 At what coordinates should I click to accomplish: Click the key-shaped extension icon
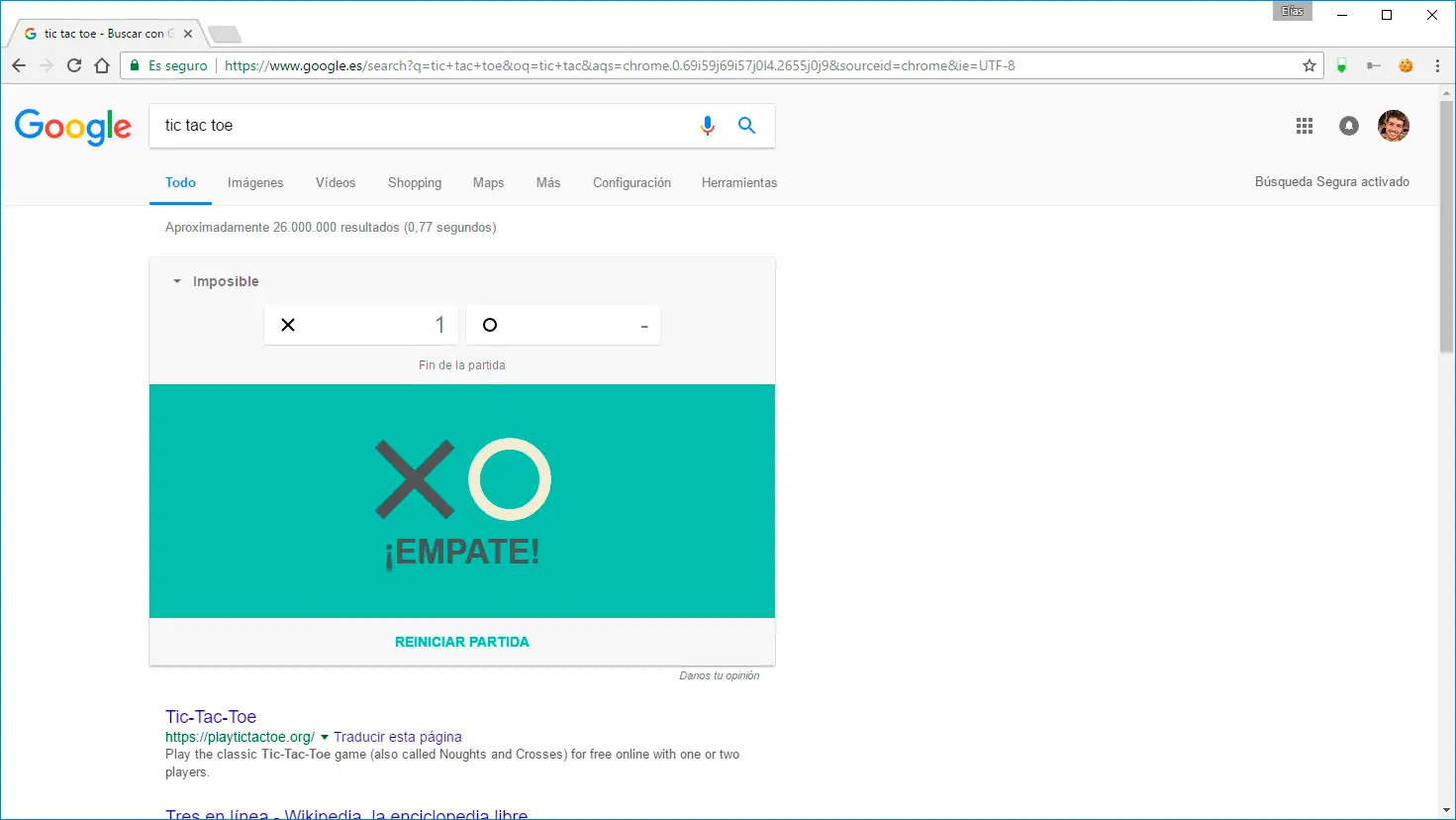click(1374, 65)
